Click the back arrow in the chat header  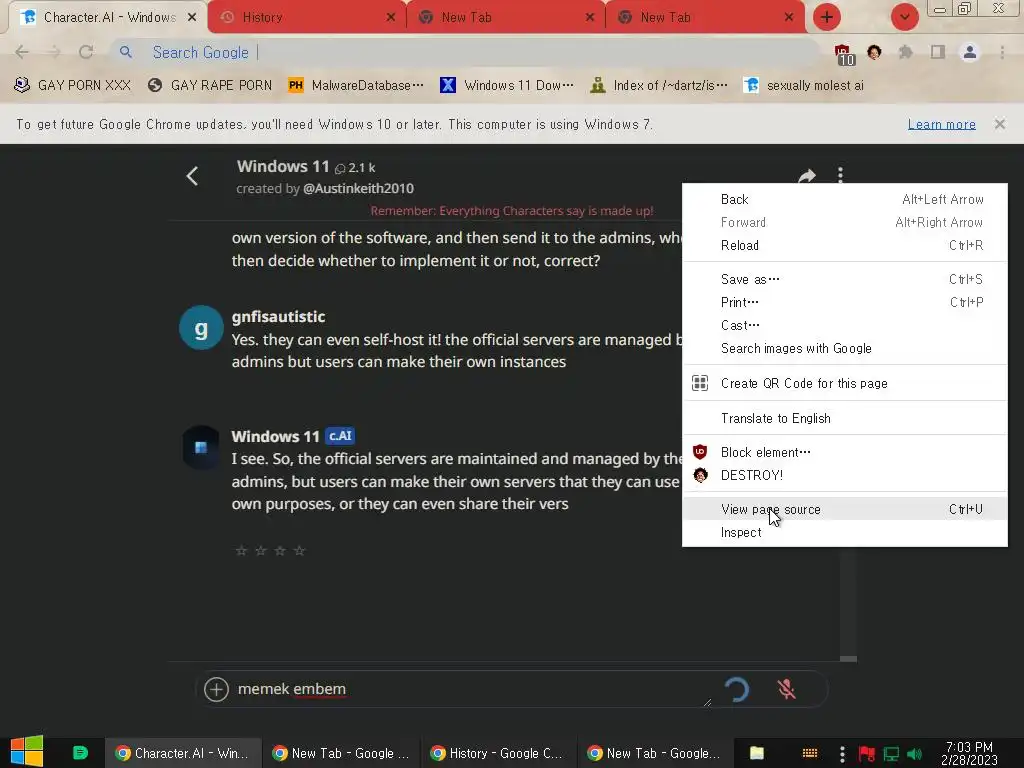[192, 176]
